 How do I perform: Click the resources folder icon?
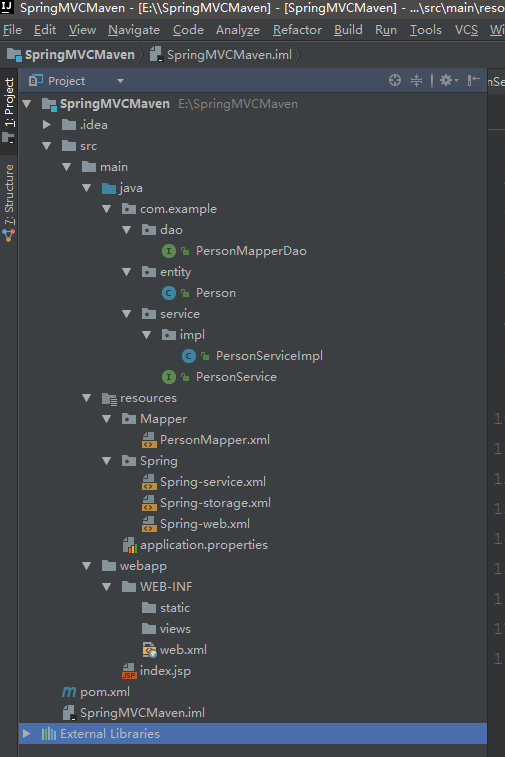click(x=109, y=398)
